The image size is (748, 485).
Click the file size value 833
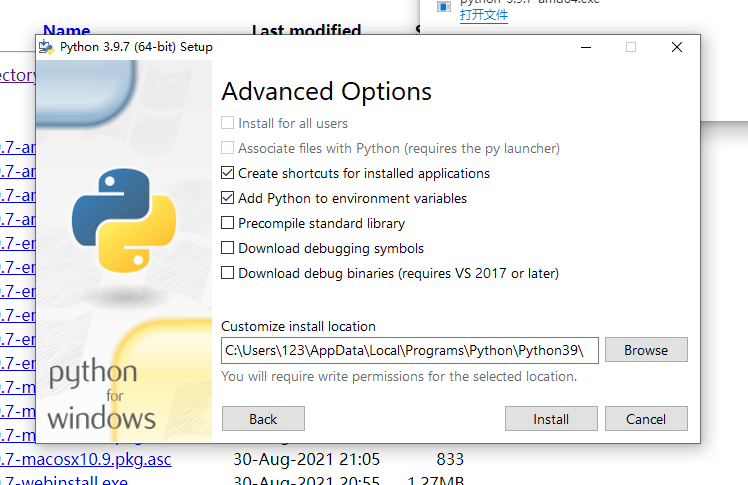point(450,459)
